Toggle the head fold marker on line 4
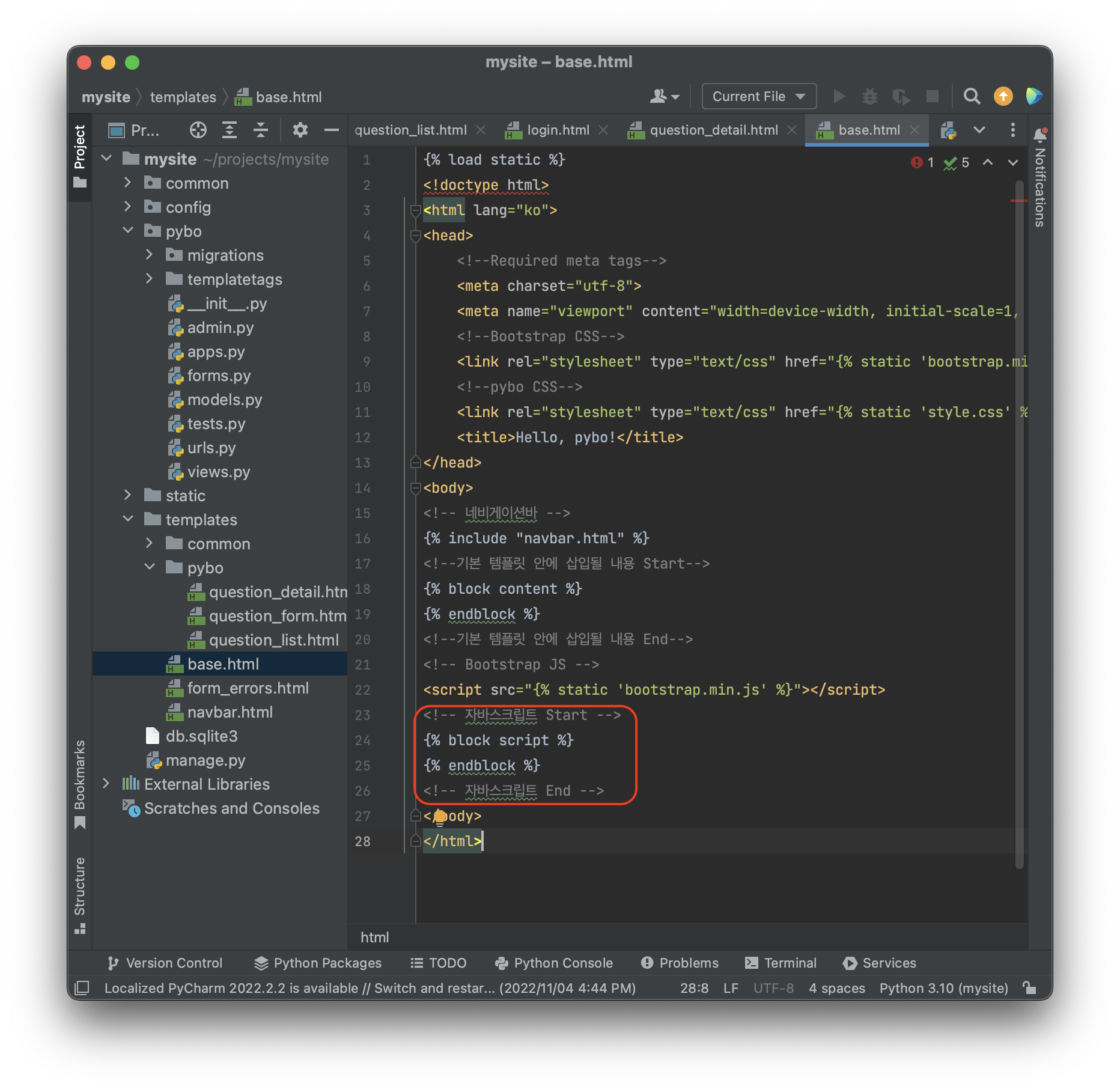1120x1089 pixels. pos(415,236)
